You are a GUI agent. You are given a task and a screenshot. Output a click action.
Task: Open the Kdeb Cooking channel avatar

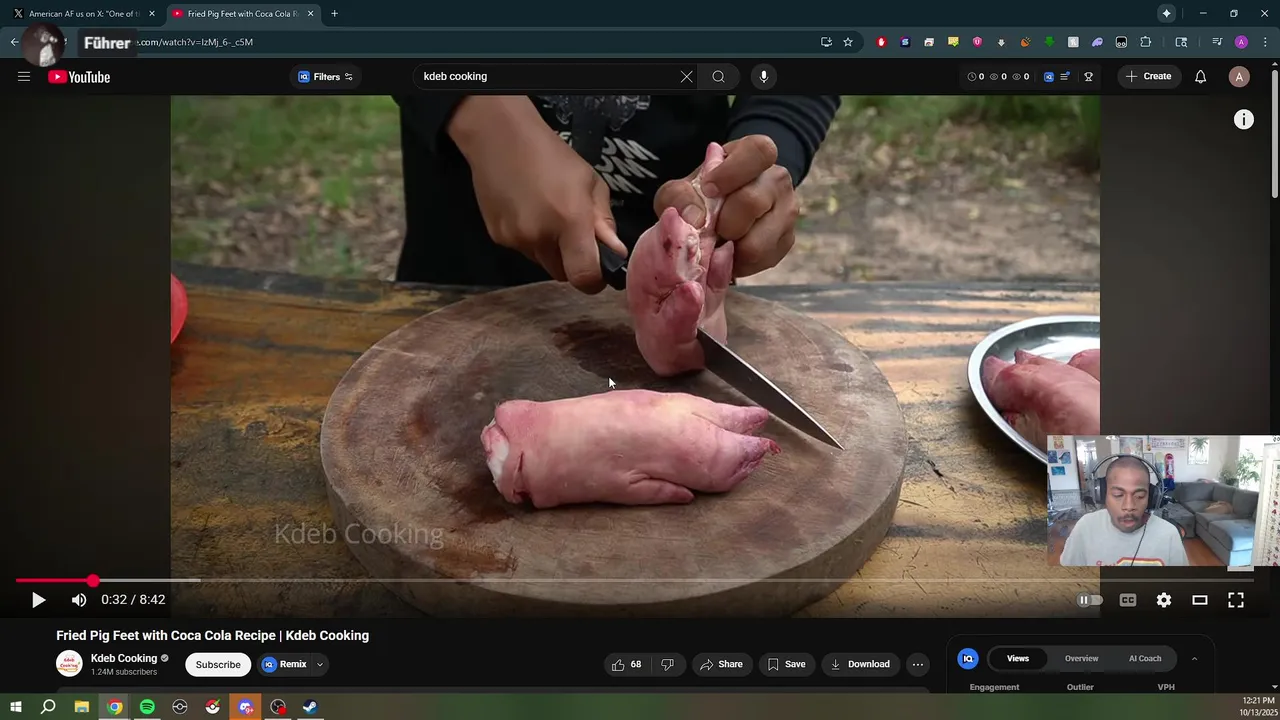pos(69,663)
